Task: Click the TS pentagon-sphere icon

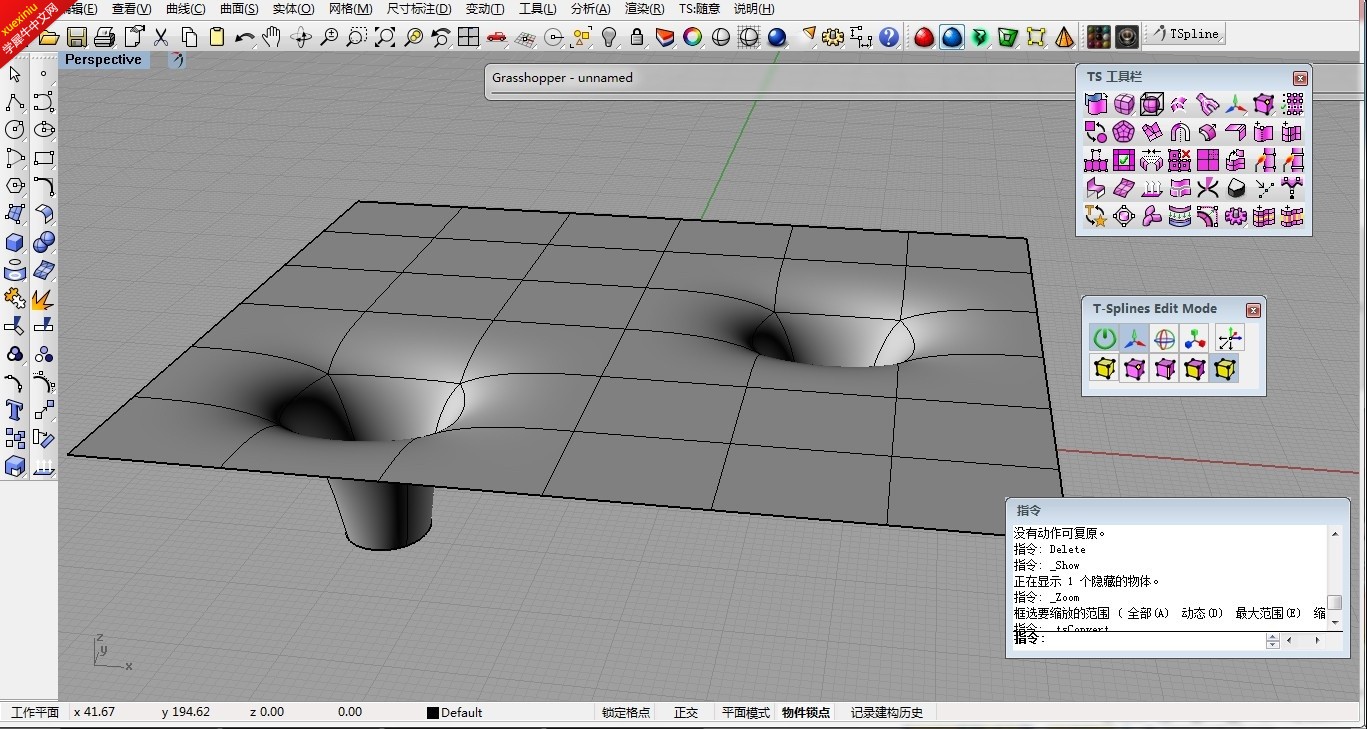Action: tap(1125, 132)
